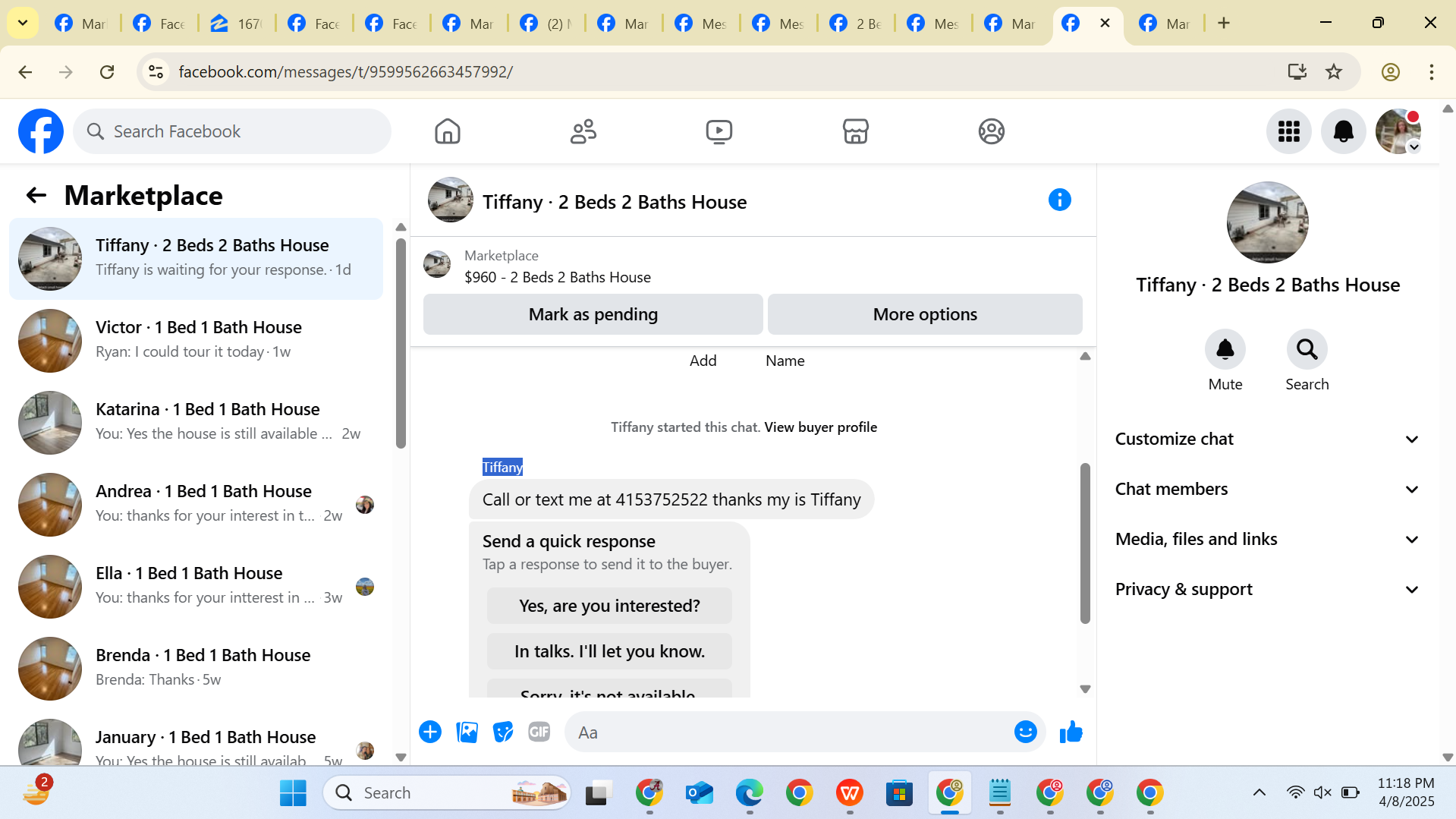Click Mark as pending button
Viewport: 1456px width, 819px height.
click(x=593, y=314)
